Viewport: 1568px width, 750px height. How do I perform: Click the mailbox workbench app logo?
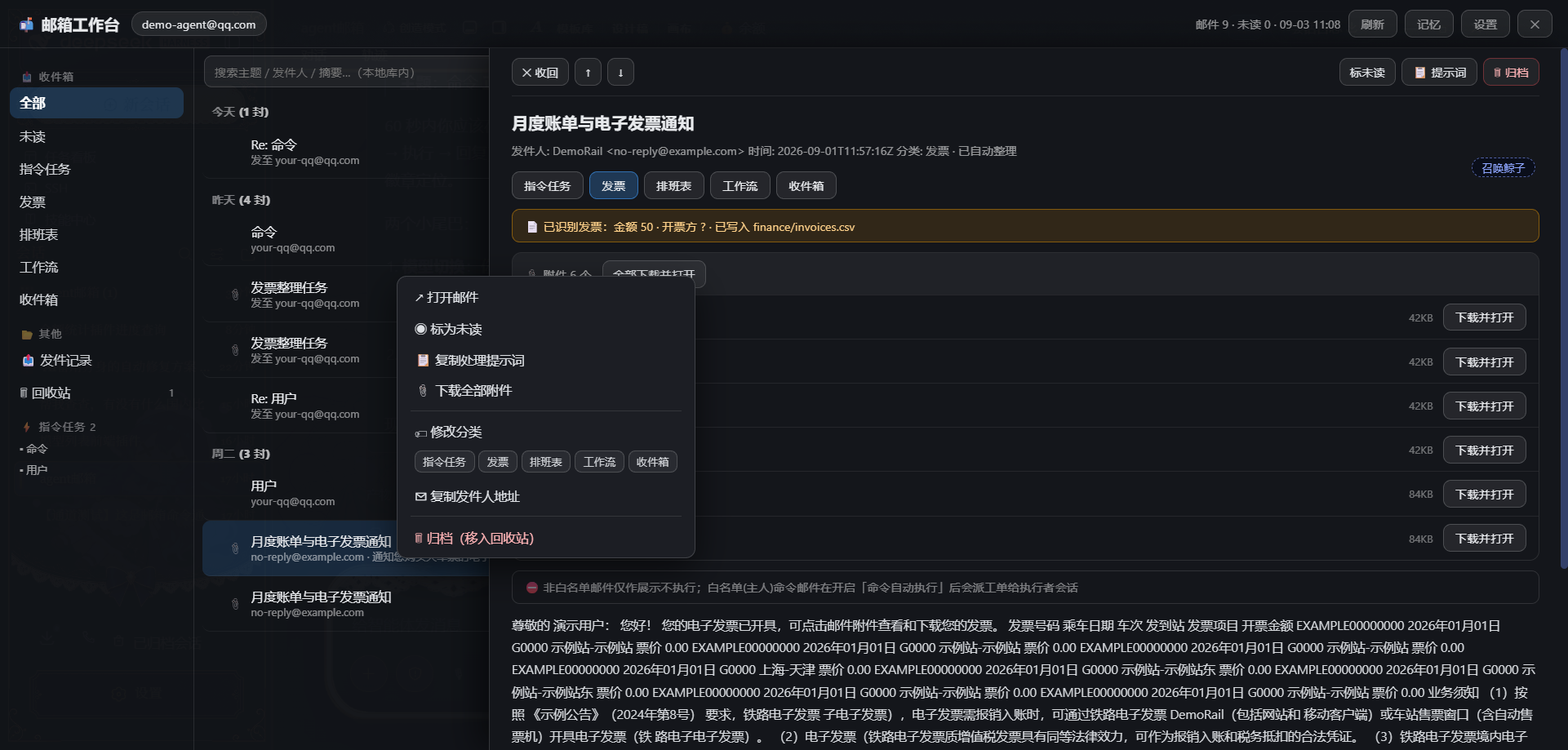[x=27, y=24]
